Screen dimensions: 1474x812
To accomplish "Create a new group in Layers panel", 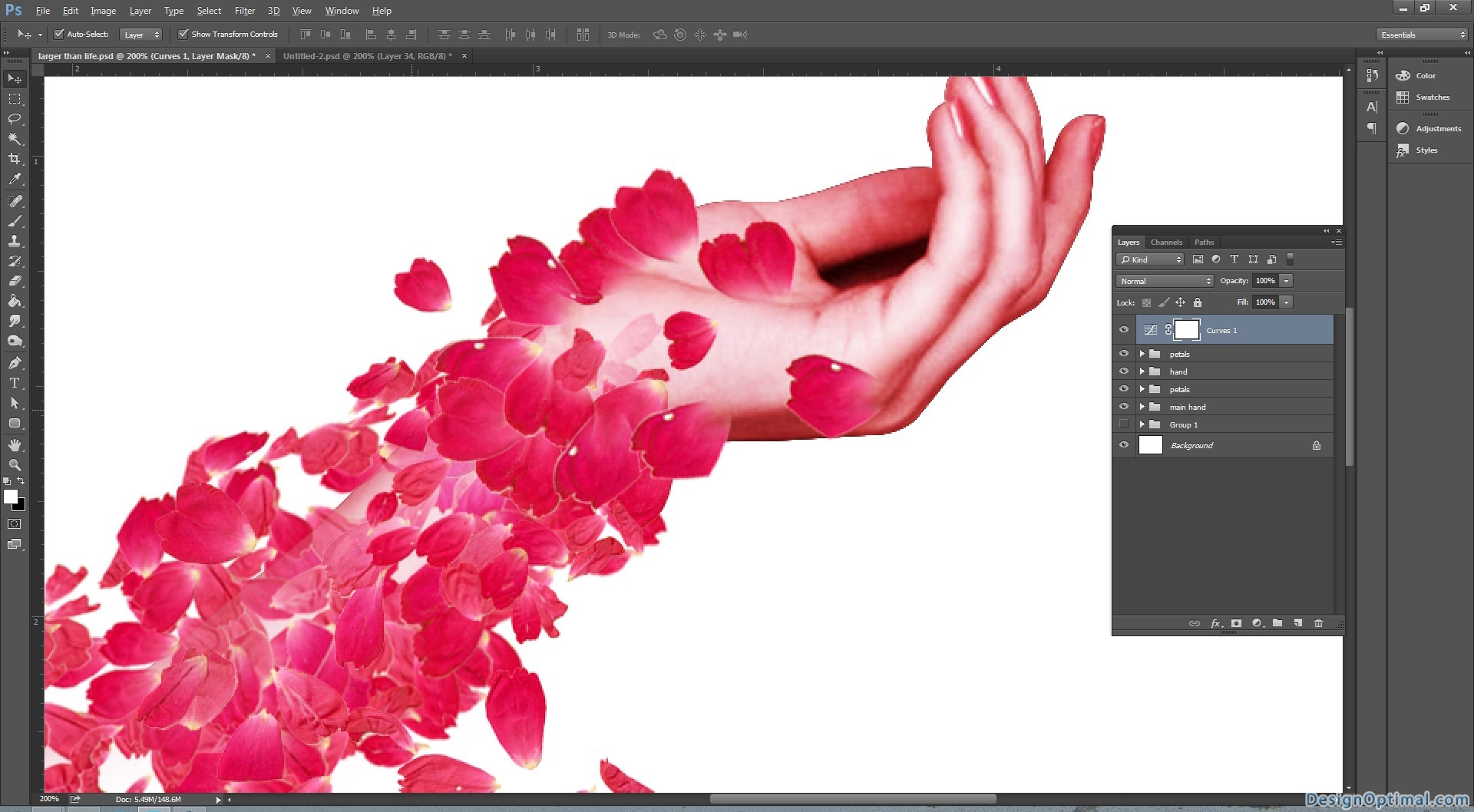I will (1277, 623).
